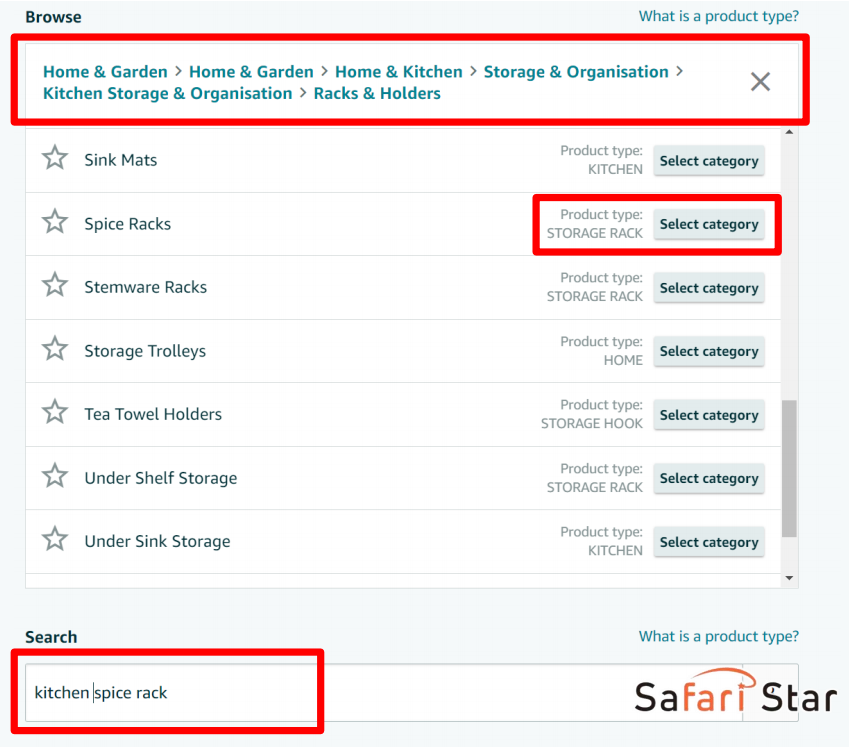Favorite the Storage Trolleys category star
The height and width of the screenshot is (747, 849).
tap(55, 349)
